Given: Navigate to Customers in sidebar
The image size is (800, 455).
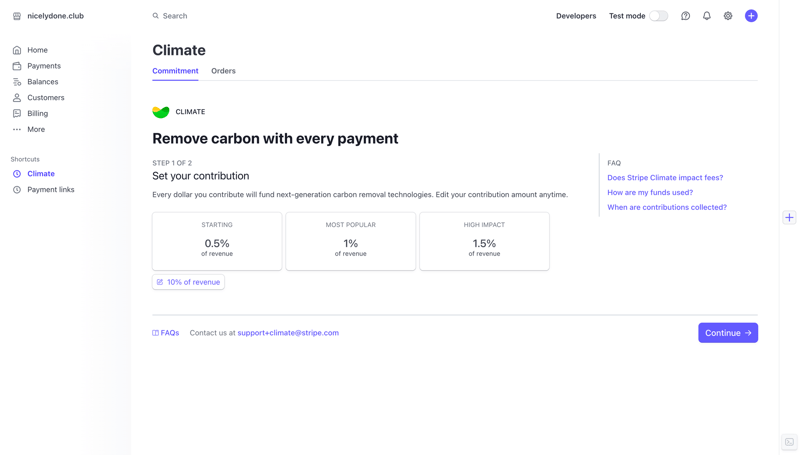Looking at the screenshot, I should tap(46, 97).
